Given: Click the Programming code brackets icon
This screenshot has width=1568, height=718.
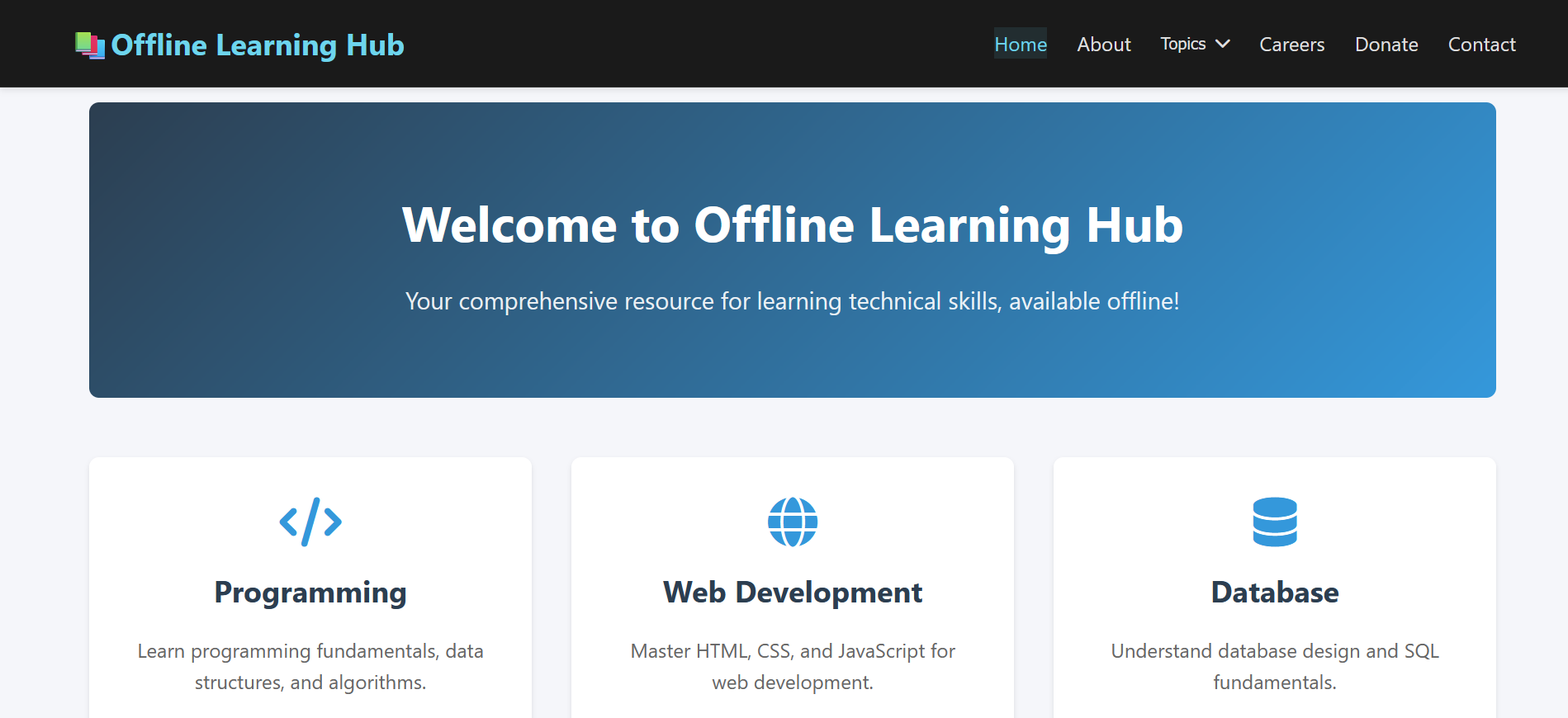Looking at the screenshot, I should 310,522.
